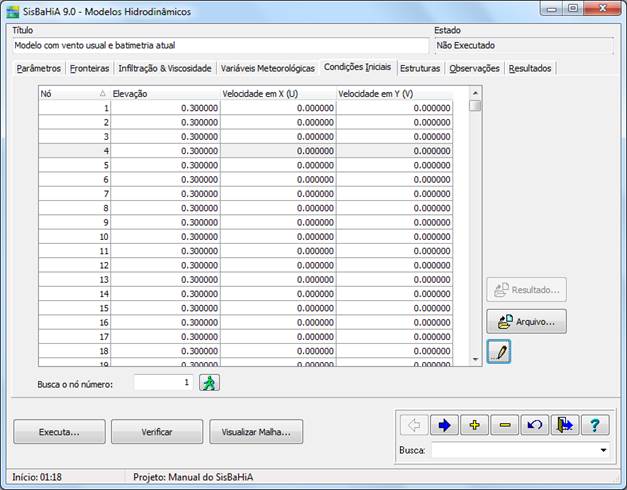
Task: Click the undo curved arrow icon
Action: pos(535,425)
